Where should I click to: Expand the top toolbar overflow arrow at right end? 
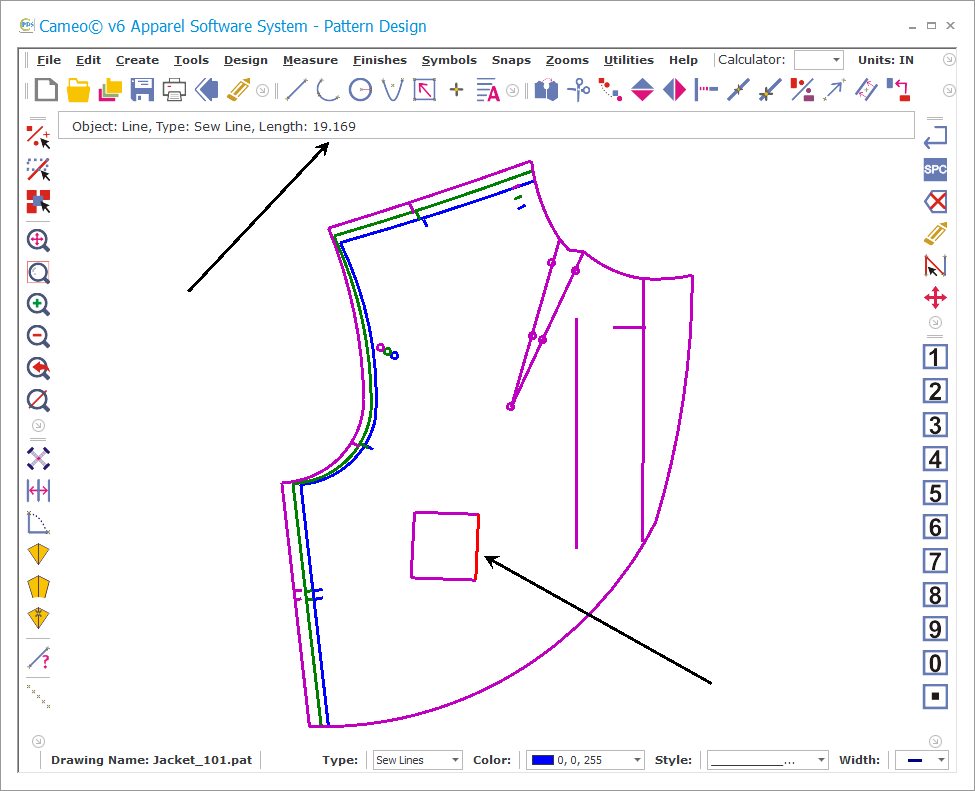point(949,90)
